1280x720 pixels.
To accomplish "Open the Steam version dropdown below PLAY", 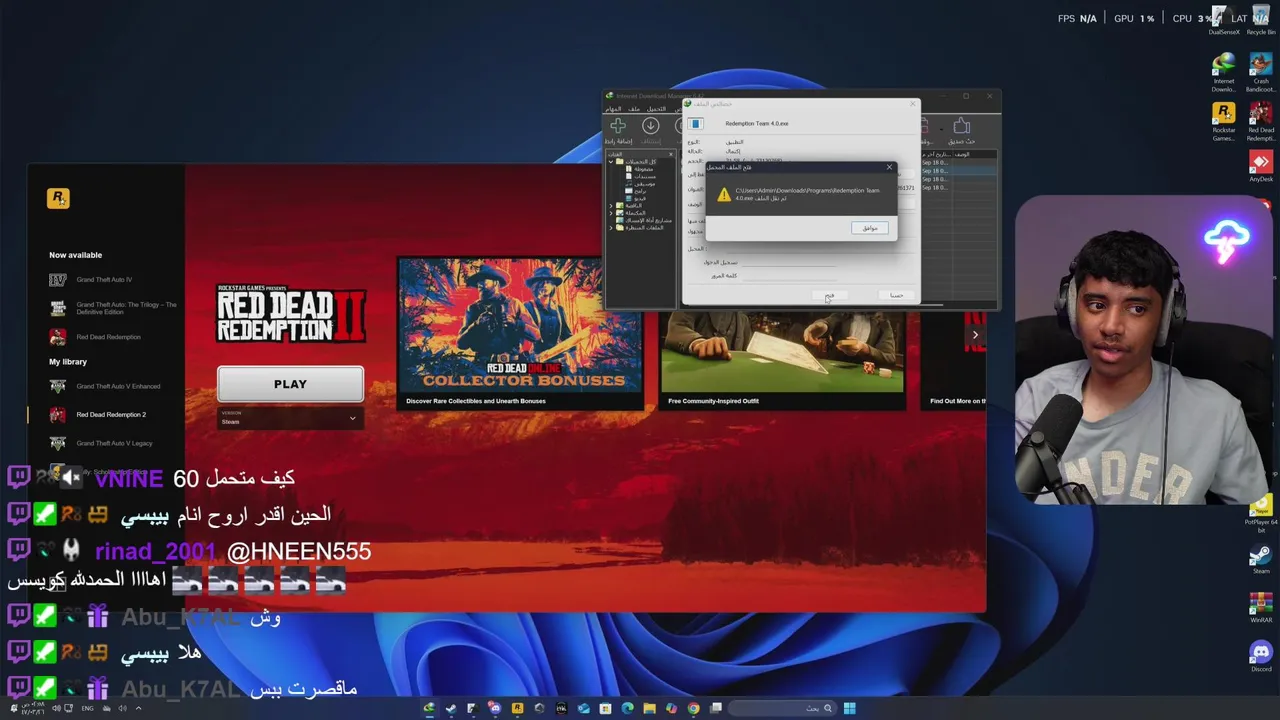I will (290, 419).
